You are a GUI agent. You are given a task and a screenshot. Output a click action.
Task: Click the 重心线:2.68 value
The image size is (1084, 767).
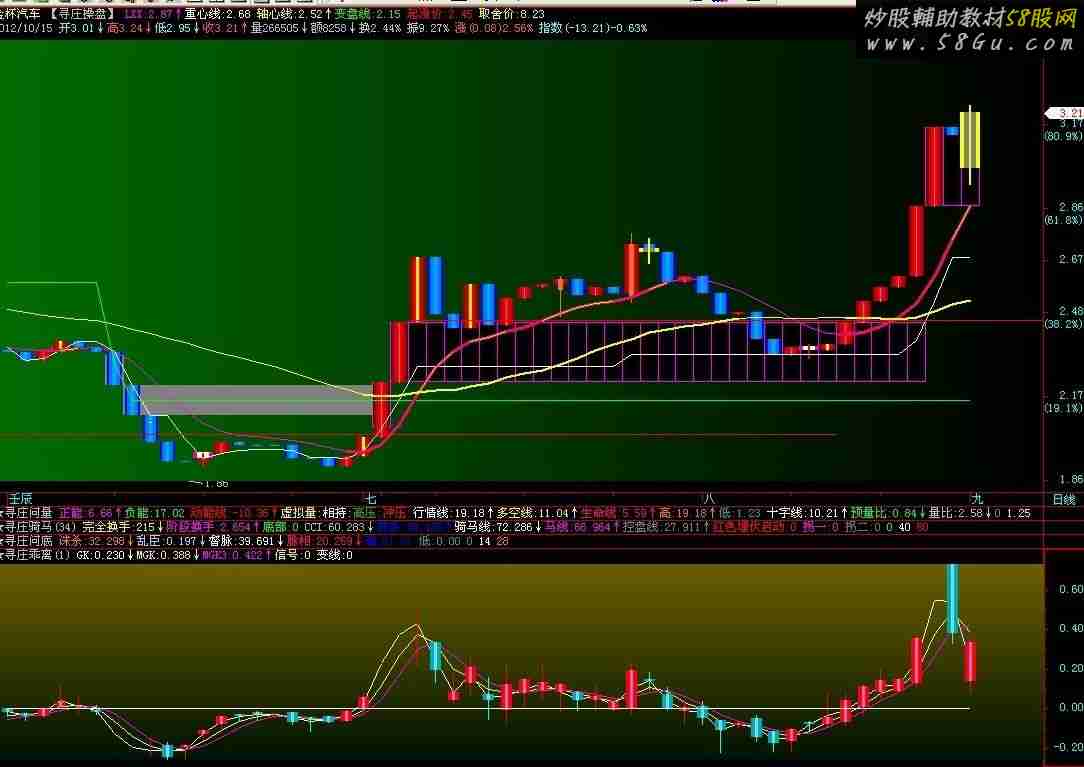217,14
